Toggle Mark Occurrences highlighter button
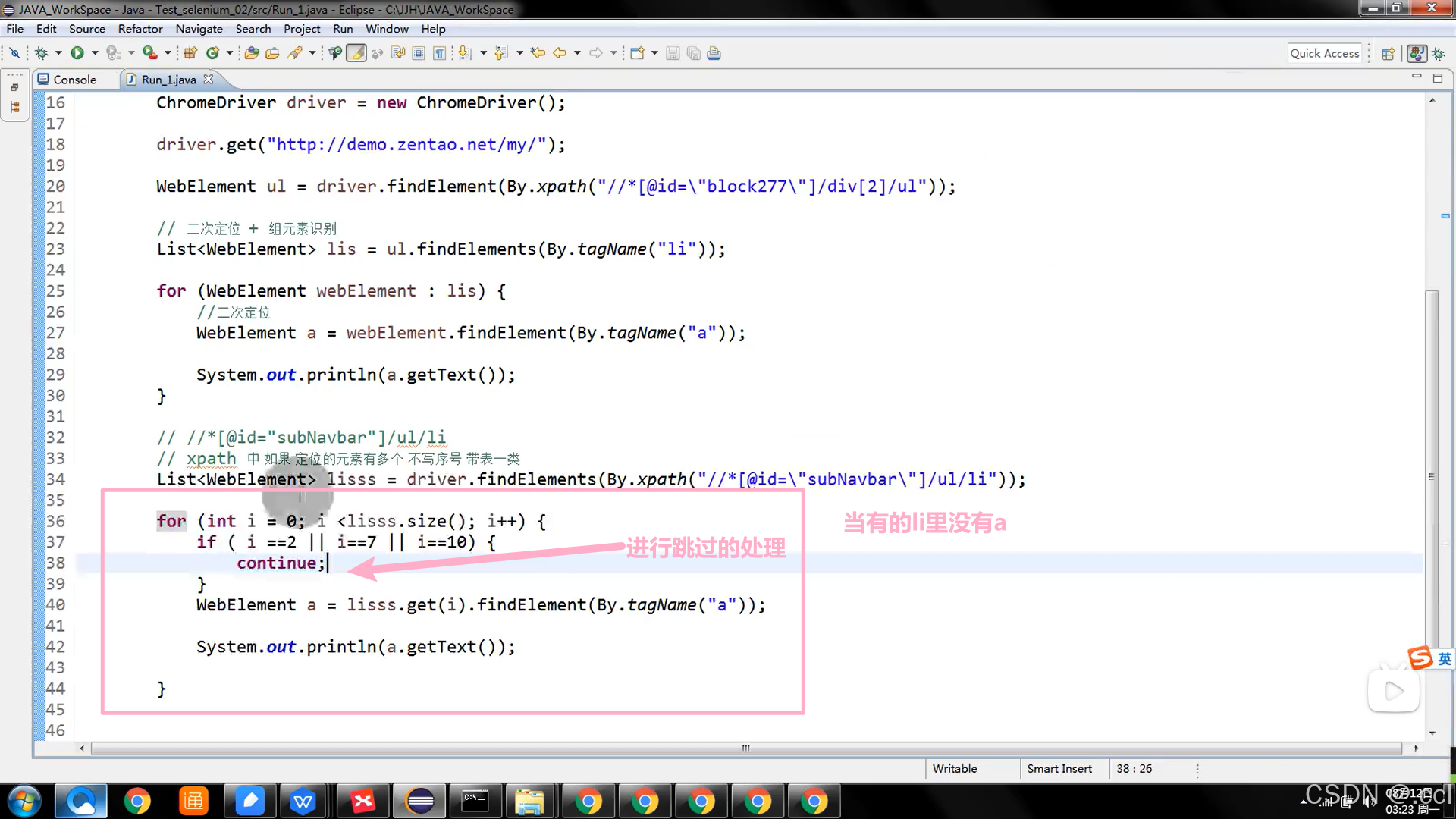The image size is (1456, 819). click(356, 52)
